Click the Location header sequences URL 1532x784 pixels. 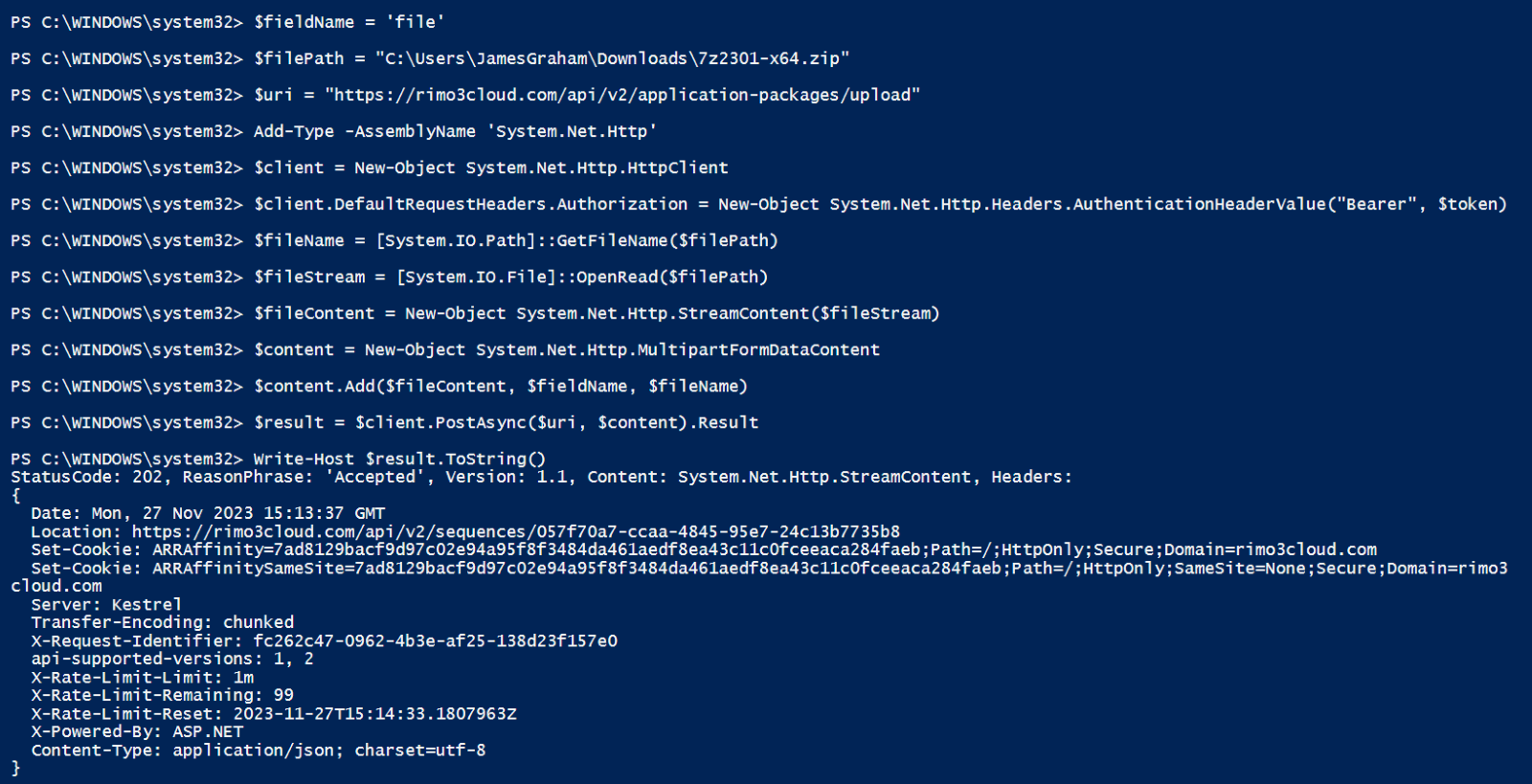[x=515, y=531]
